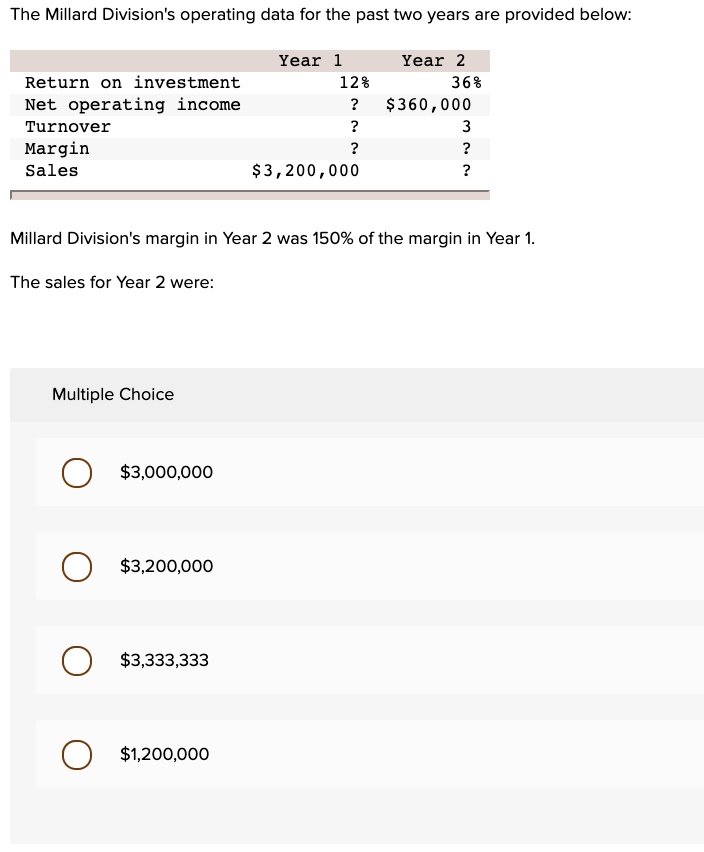
Task: Click the $3,200,000 sales figure in the table
Action: [304, 170]
